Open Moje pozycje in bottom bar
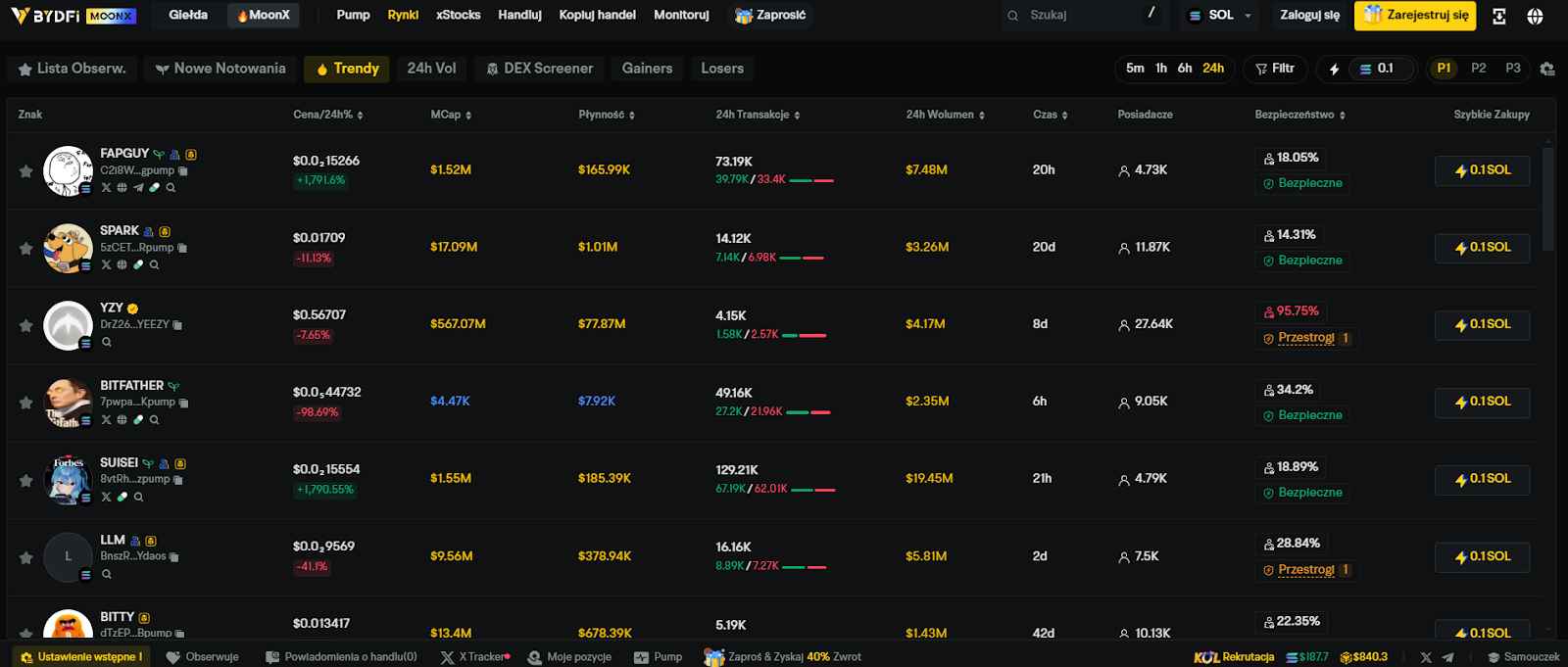 tap(569, 657)
